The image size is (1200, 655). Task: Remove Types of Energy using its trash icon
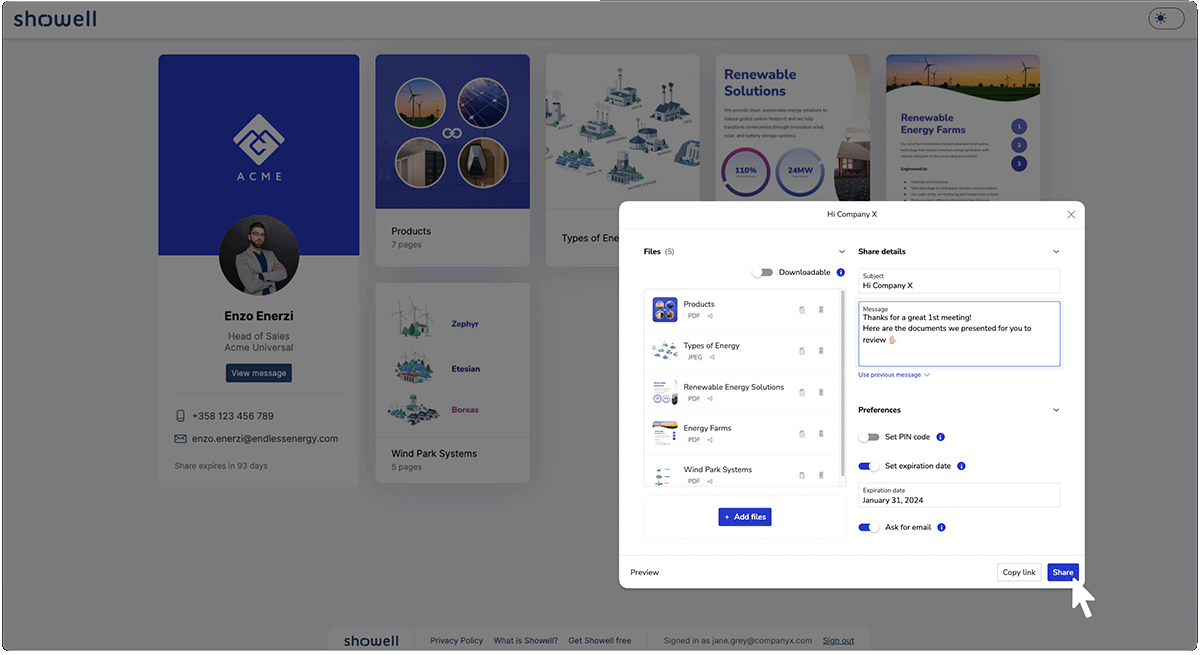(802, 351)
